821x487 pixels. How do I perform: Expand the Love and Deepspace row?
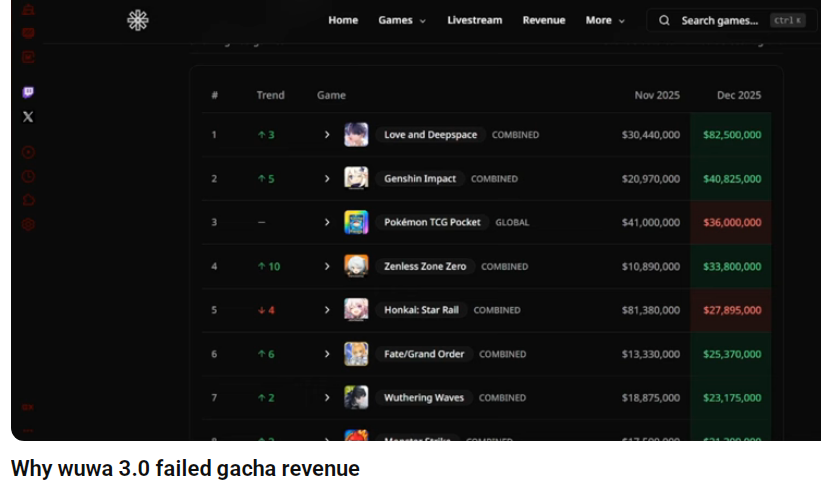tap(327, 135)
